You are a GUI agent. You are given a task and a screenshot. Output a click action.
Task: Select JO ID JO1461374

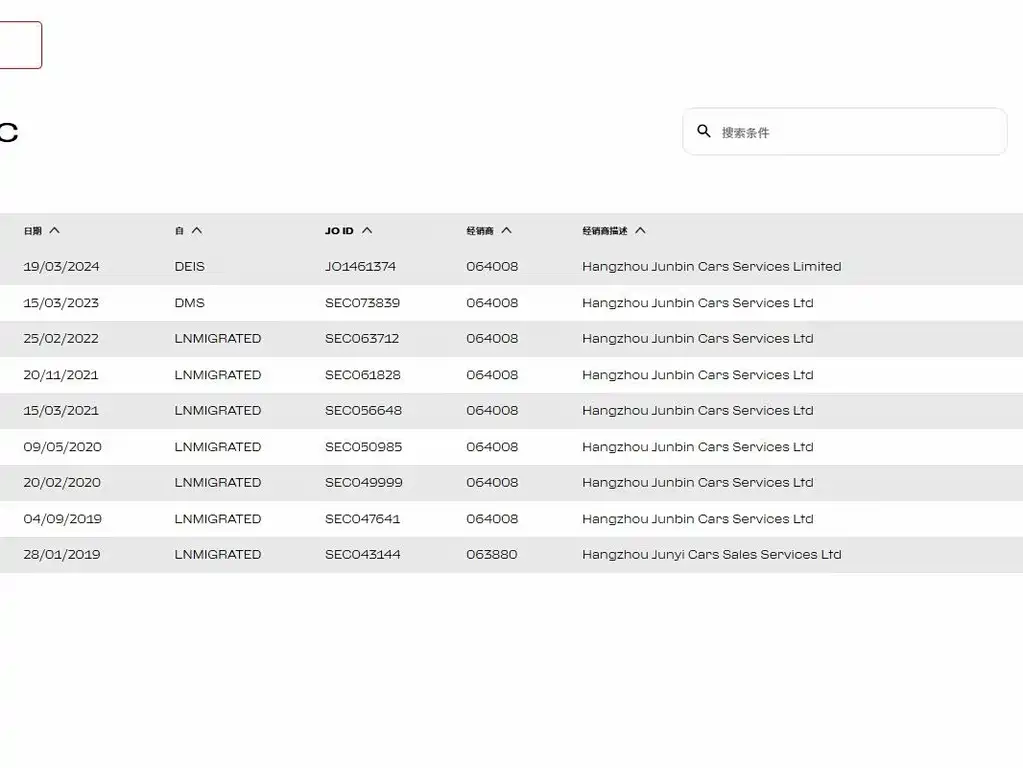(x=360, y=266)
